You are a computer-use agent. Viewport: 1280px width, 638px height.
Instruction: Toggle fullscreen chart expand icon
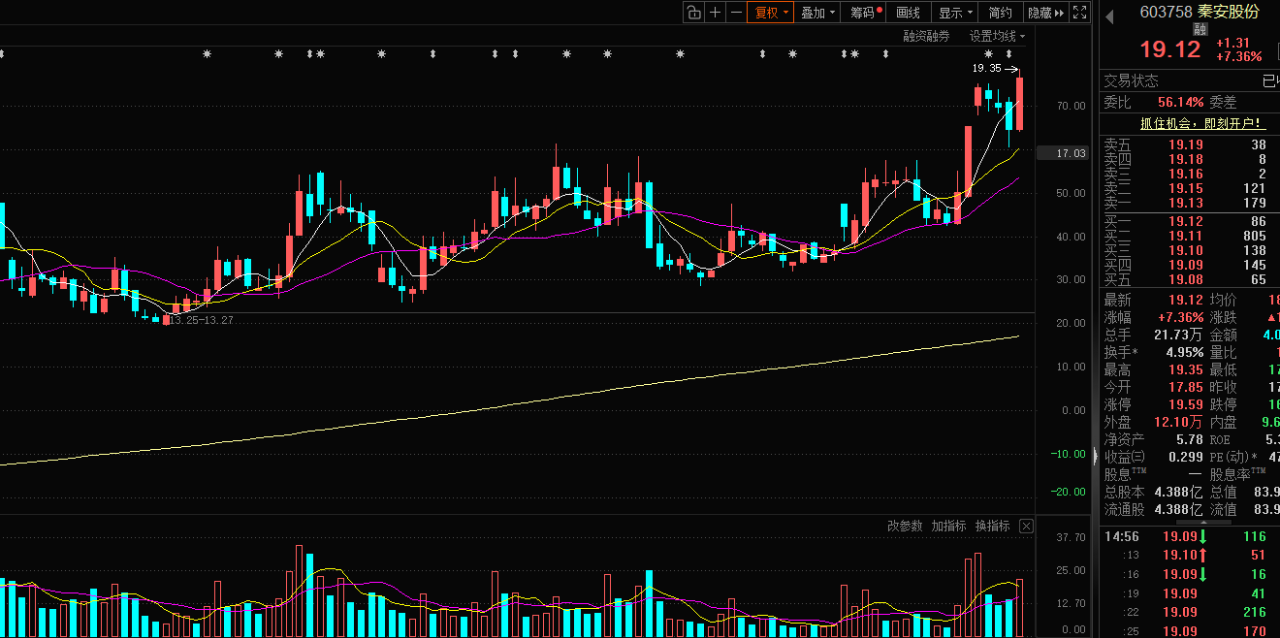click(x=1080, y=12)
